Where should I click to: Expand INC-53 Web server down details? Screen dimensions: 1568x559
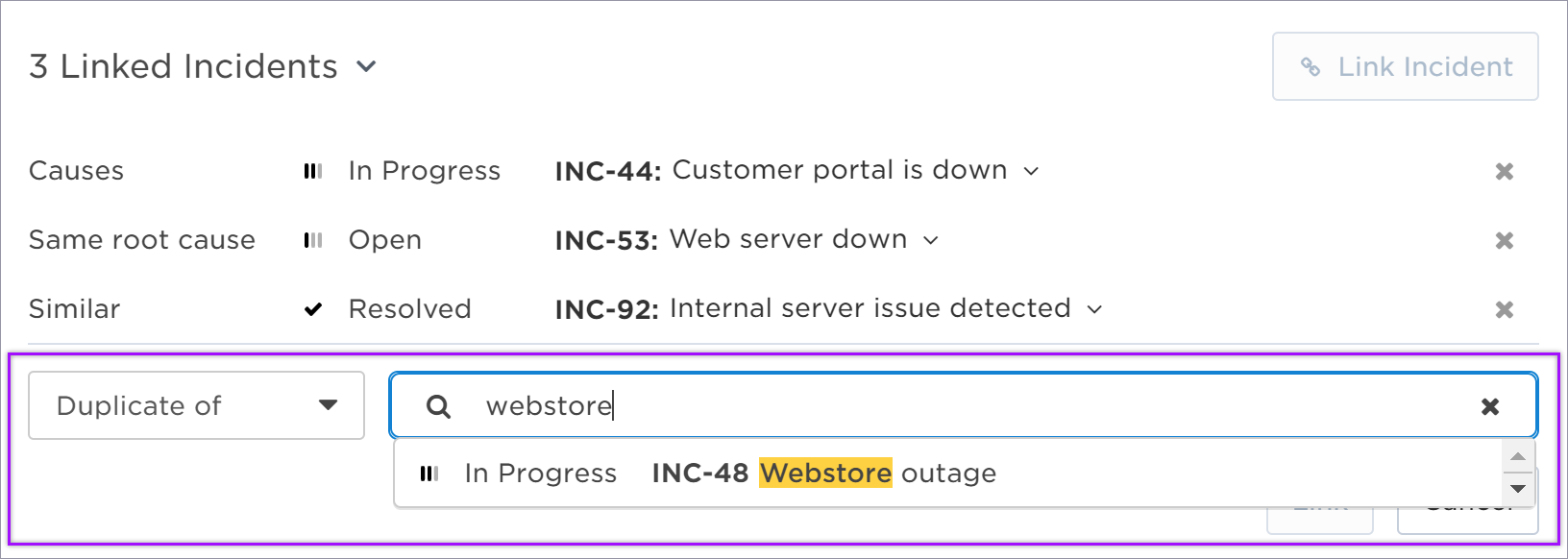(x=930, y=240)
